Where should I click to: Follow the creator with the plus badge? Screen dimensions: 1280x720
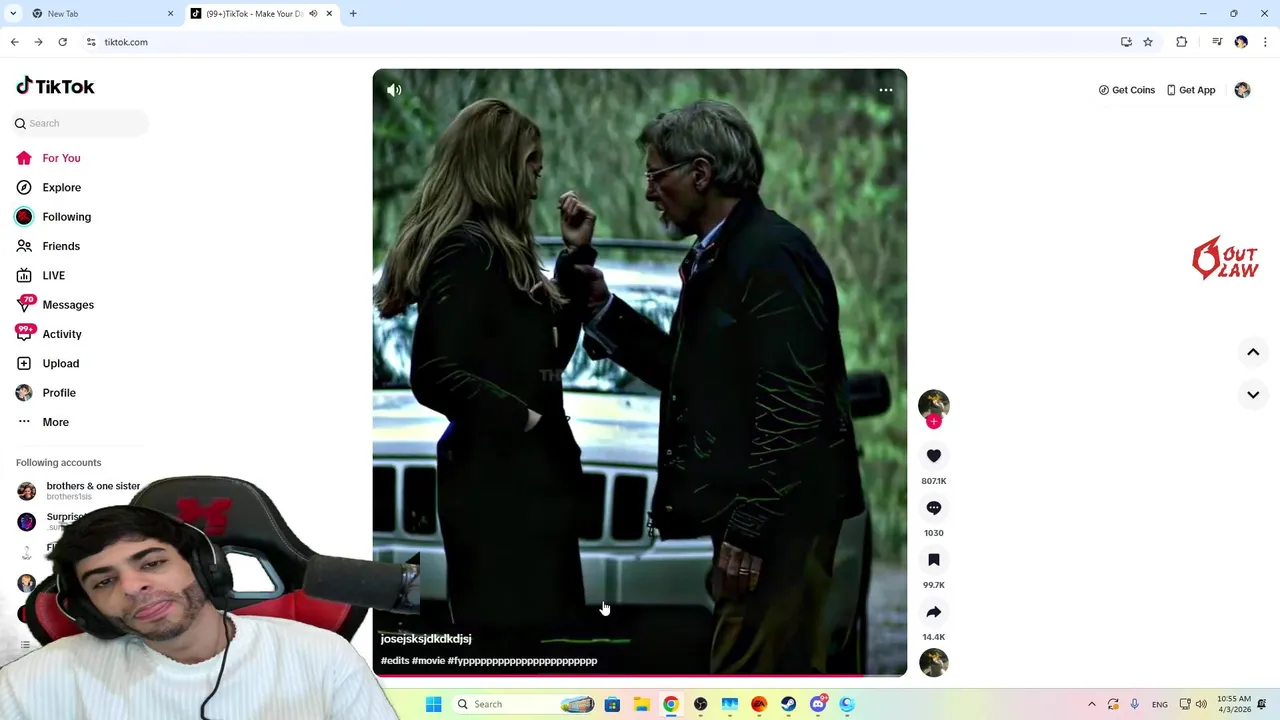pyautogui.click(x=934, y=421)
